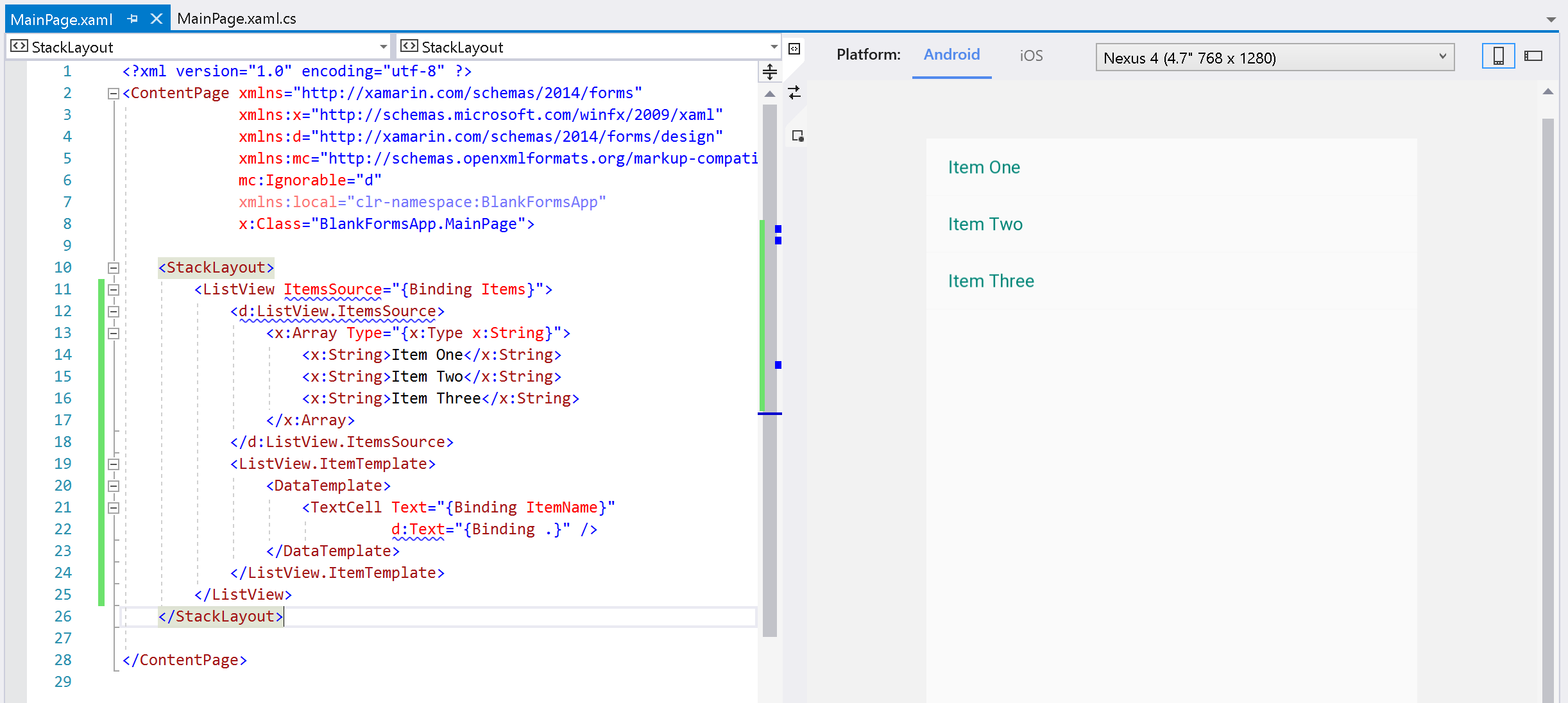Collapse the ListView.ItemTemplate node at line 19

coord(114,464)
